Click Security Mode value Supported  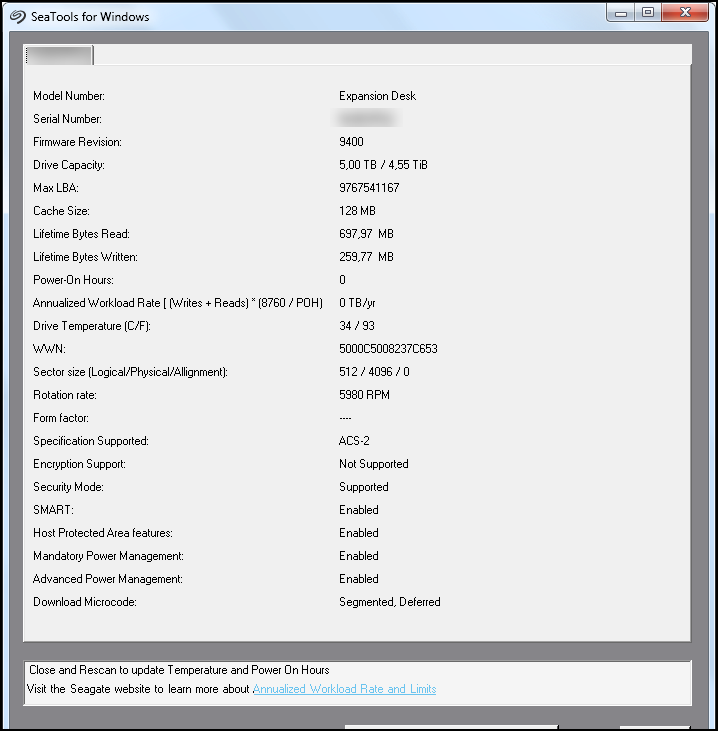364,487
